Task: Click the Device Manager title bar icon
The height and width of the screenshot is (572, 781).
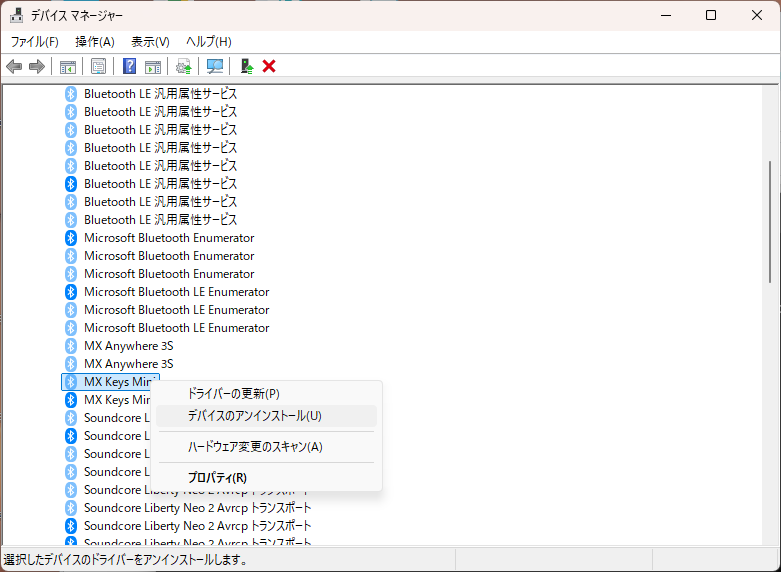Action: point(16,15)
